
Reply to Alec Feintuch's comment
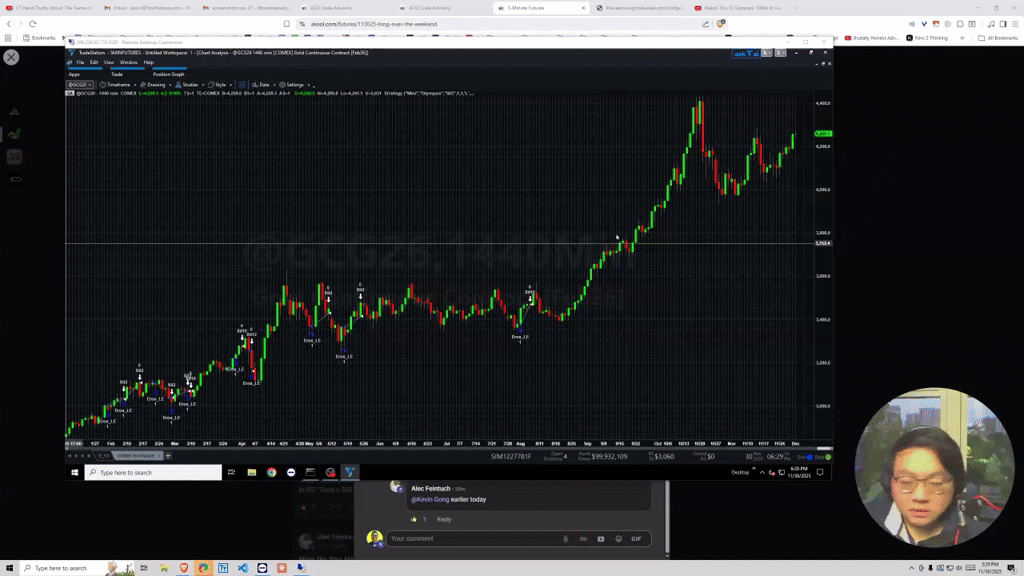(443, 519)
